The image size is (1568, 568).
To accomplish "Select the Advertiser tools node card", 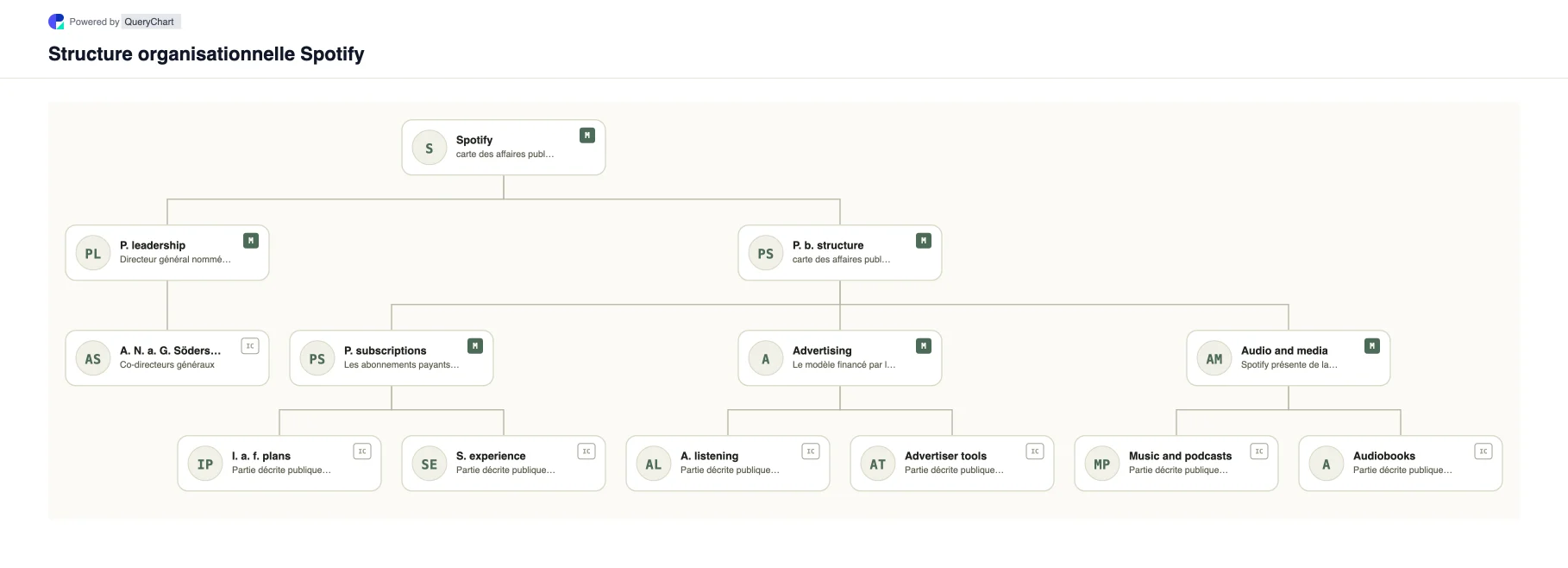I will pyautogui.click(x=952, y=464).
